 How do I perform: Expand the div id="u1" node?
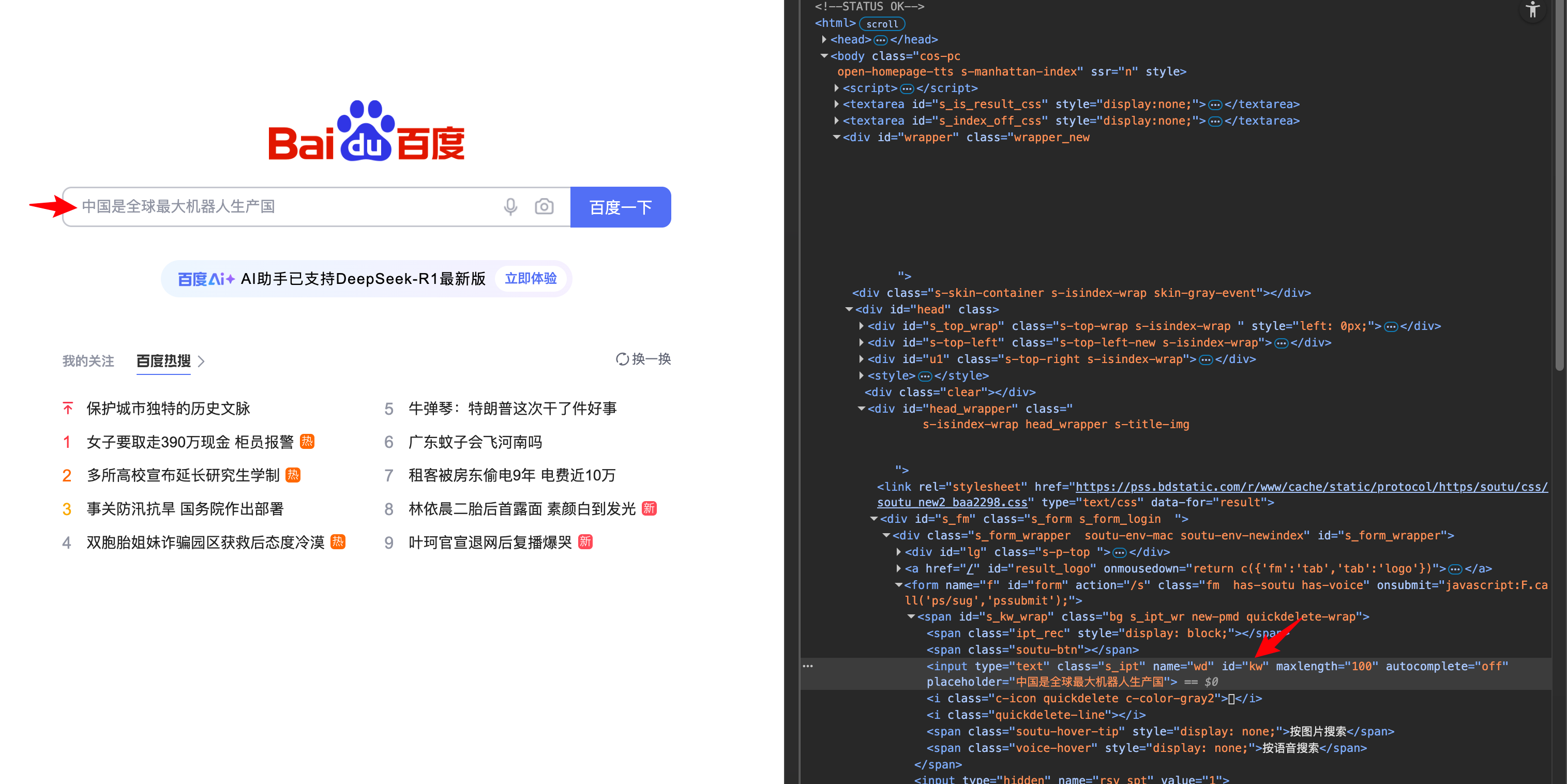(x=862, y=359)
